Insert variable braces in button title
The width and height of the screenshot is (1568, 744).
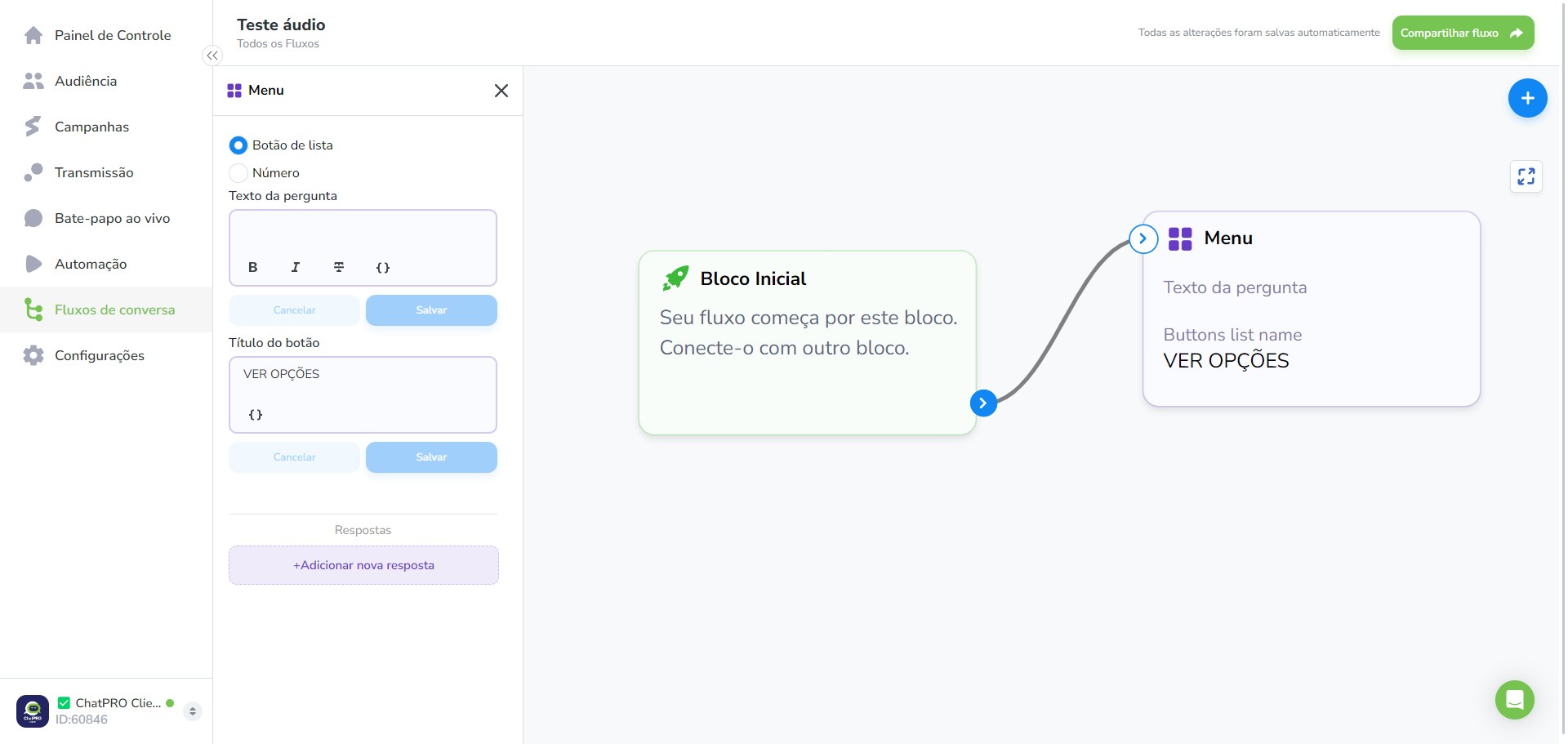coord(256,414)
